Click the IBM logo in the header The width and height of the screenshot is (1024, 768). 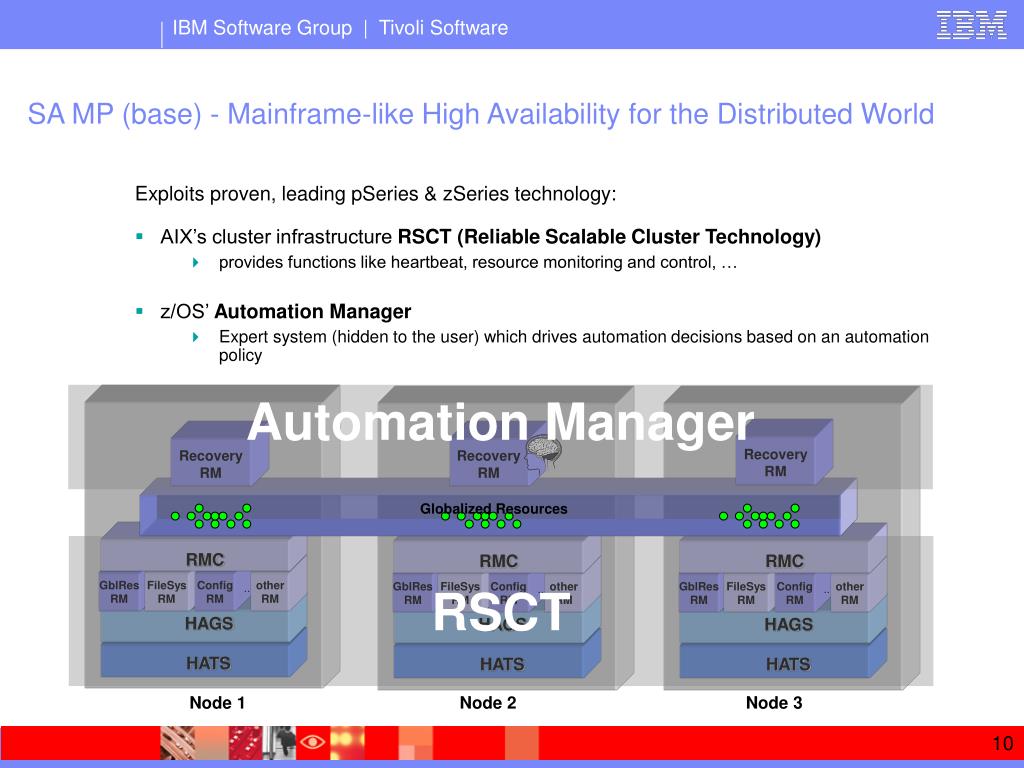971,25
